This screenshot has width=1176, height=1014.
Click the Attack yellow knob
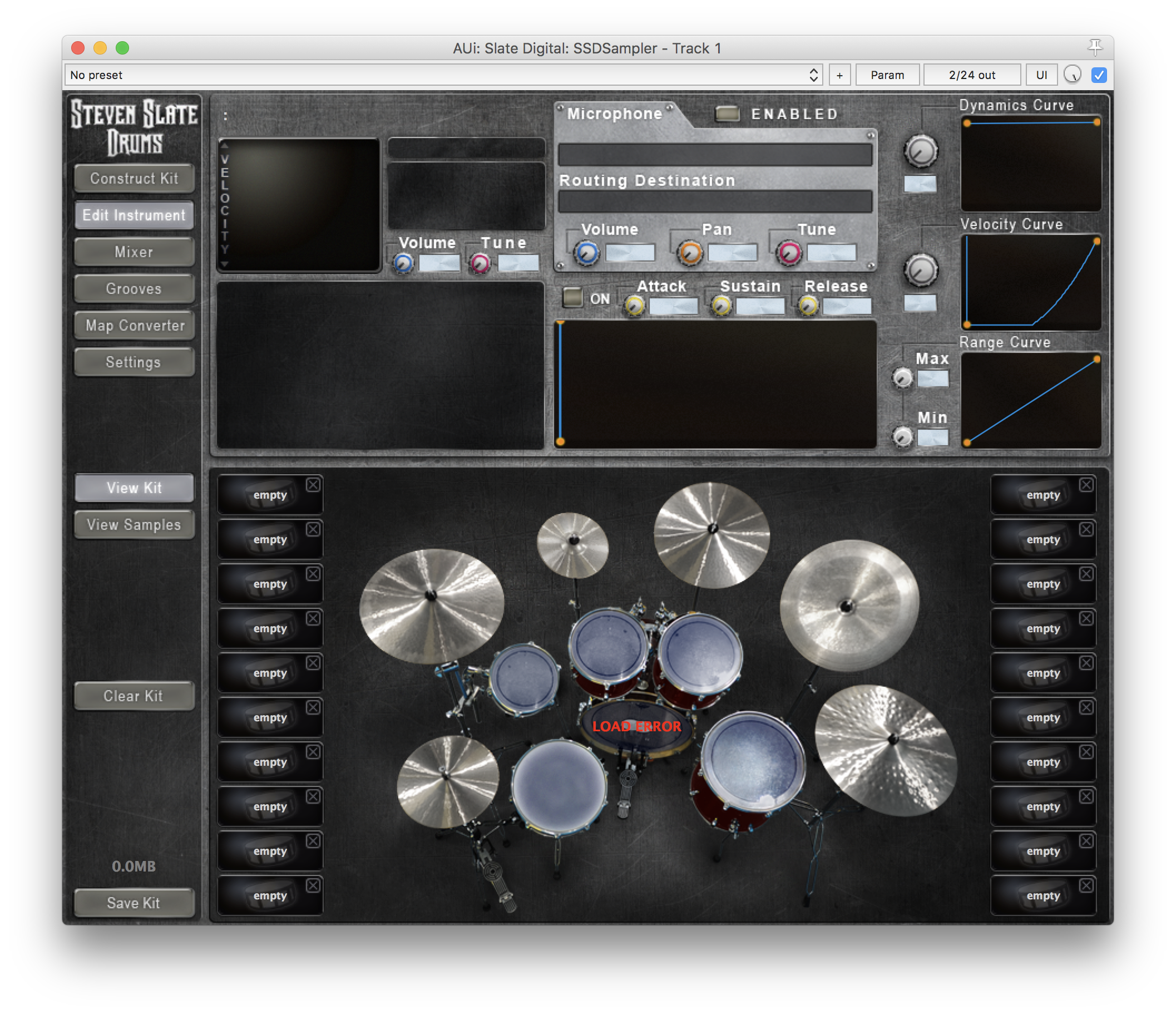point(635,307)
